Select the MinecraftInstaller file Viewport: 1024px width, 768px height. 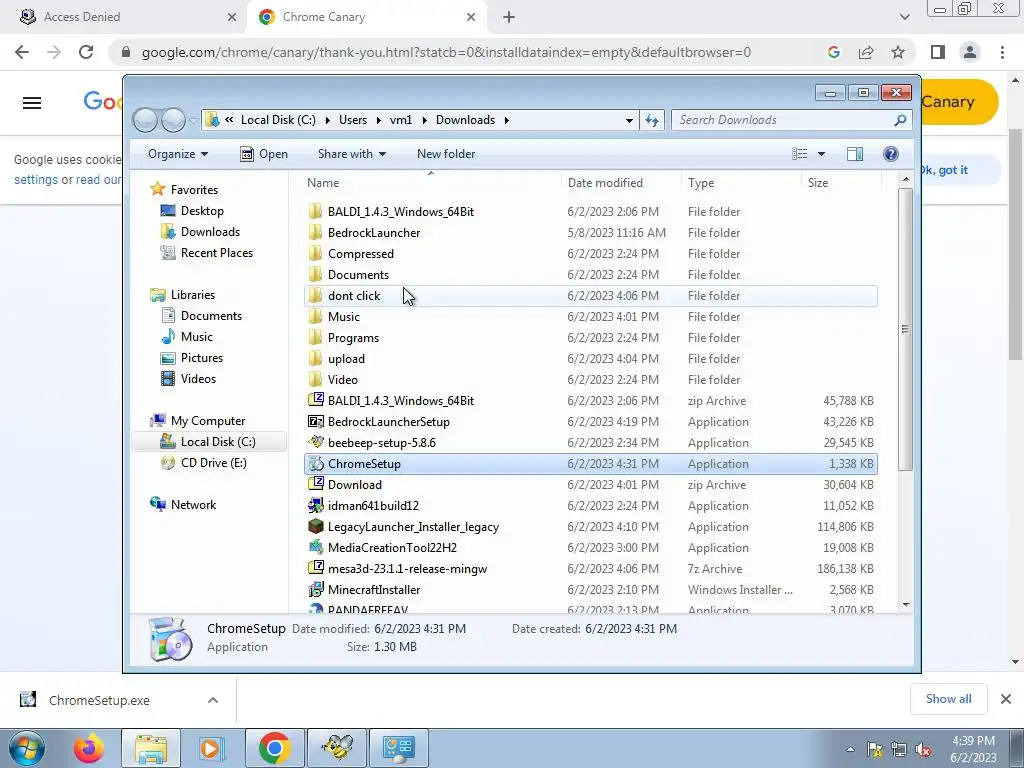[x=590, y=590]
